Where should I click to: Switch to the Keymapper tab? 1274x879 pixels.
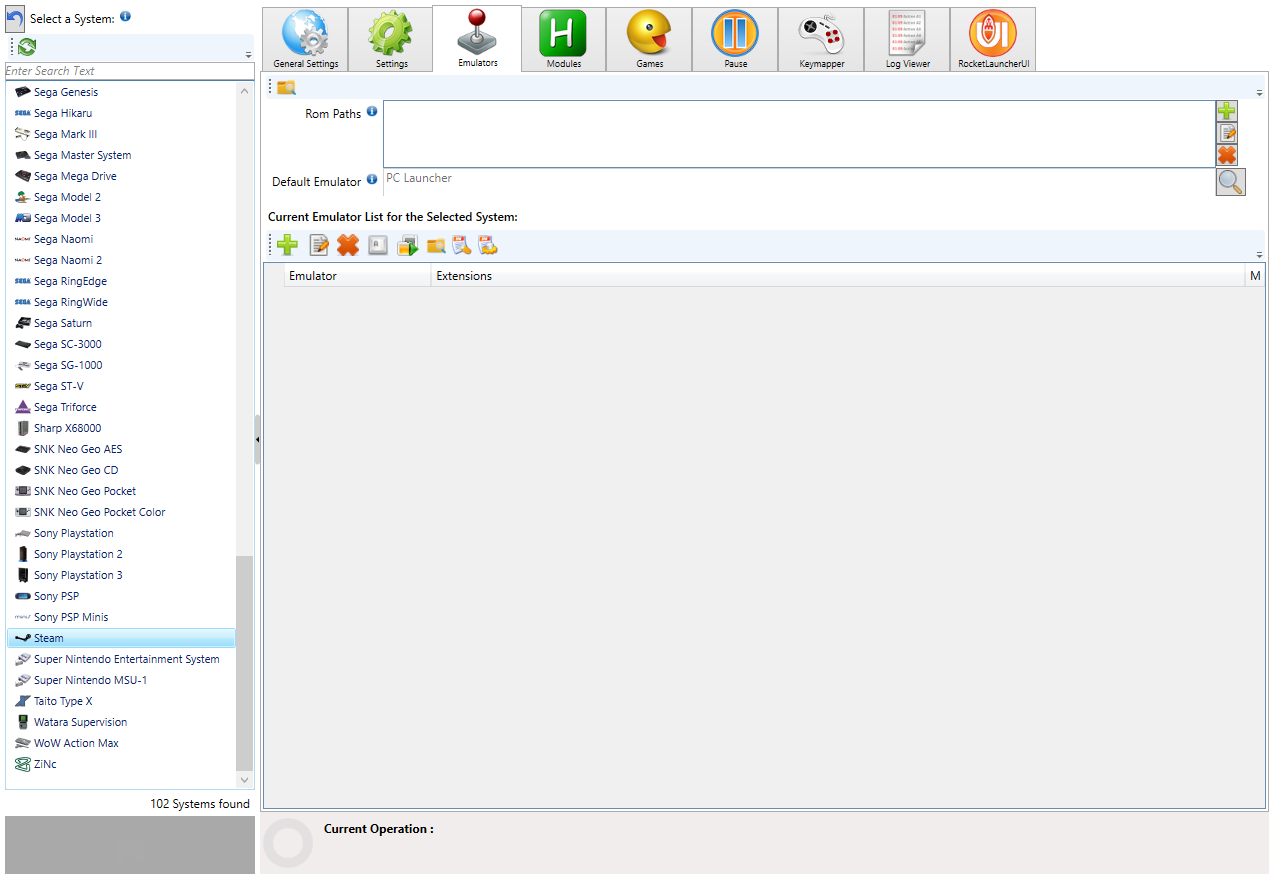[821, 40]
